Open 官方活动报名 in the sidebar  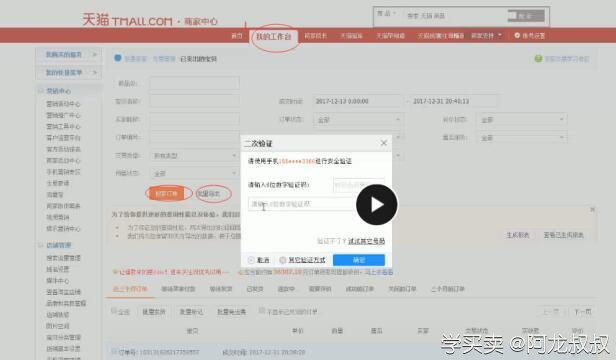[63, 149]
